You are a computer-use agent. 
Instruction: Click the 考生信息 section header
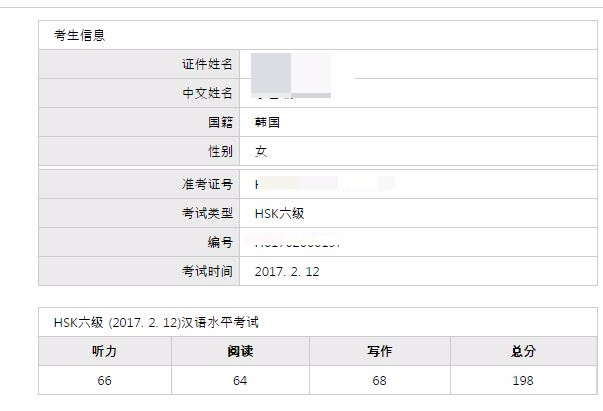(80, 35)
